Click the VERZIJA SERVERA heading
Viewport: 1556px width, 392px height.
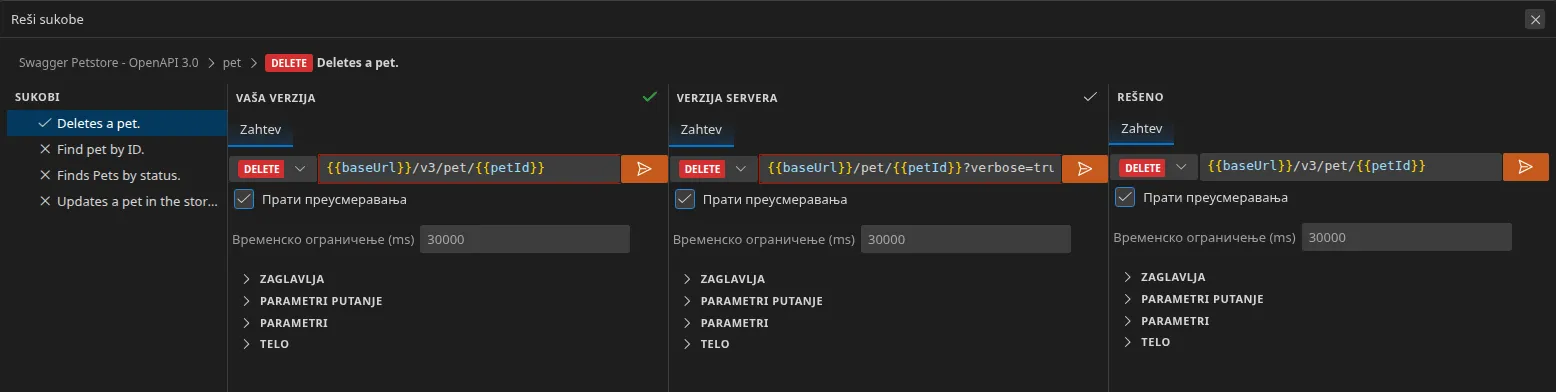pos(727,98)
